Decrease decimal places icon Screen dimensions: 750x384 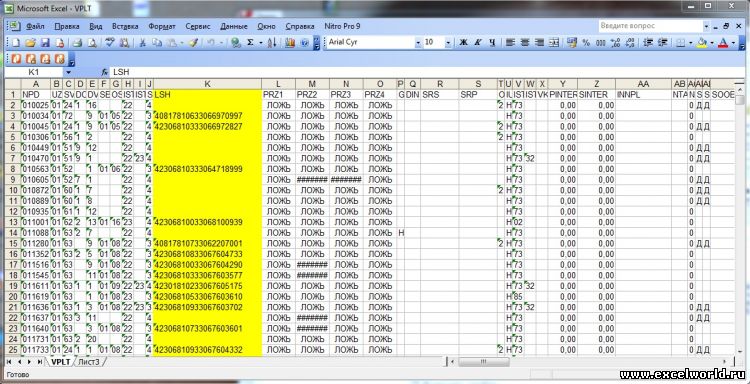point(630,43)
